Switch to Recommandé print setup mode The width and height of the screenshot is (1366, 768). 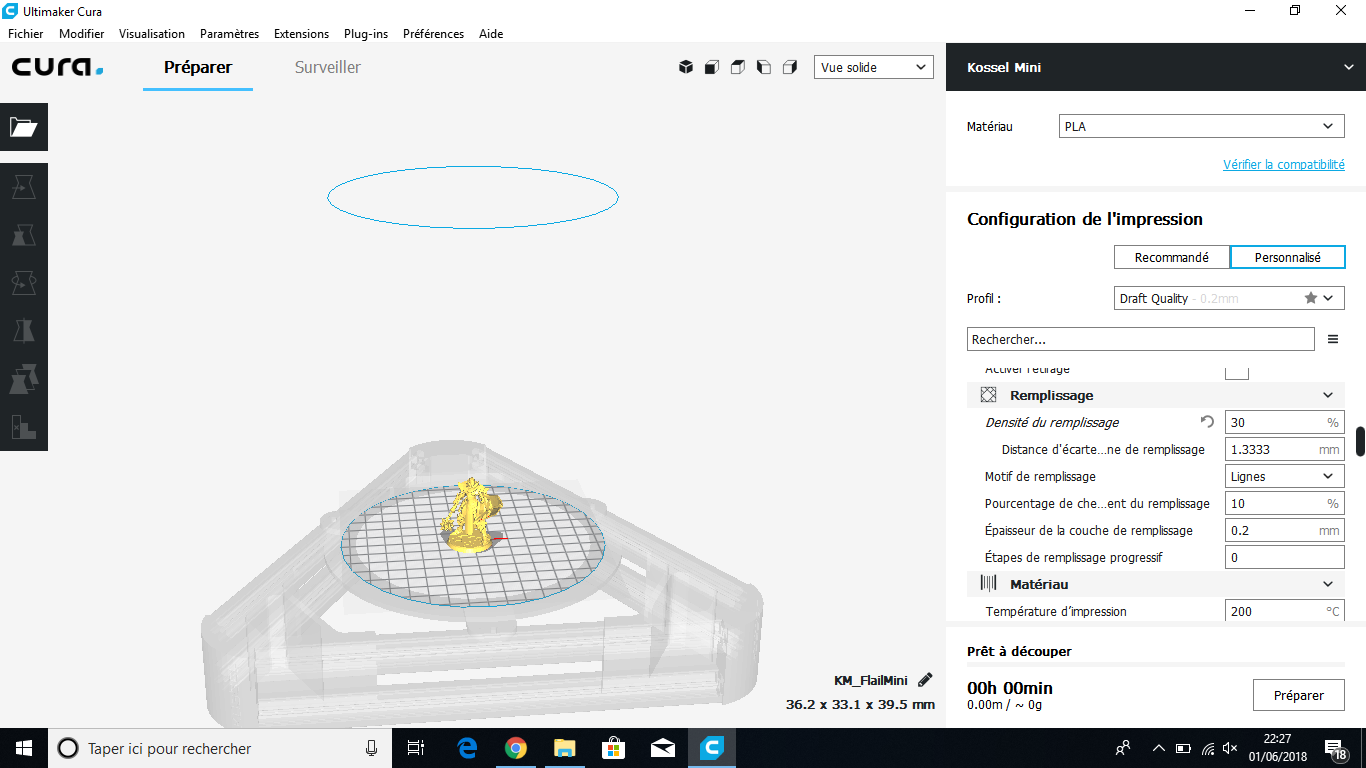pyautogui.click(x=1172, y=257)
